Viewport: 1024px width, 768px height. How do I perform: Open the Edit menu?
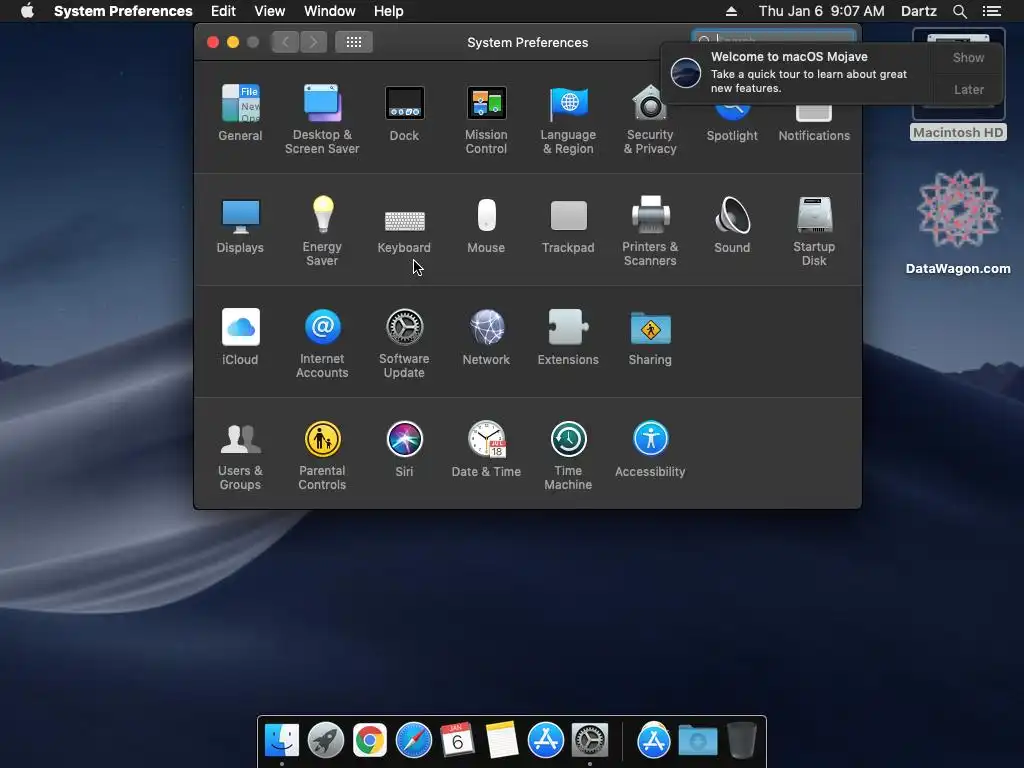[223, 11]
